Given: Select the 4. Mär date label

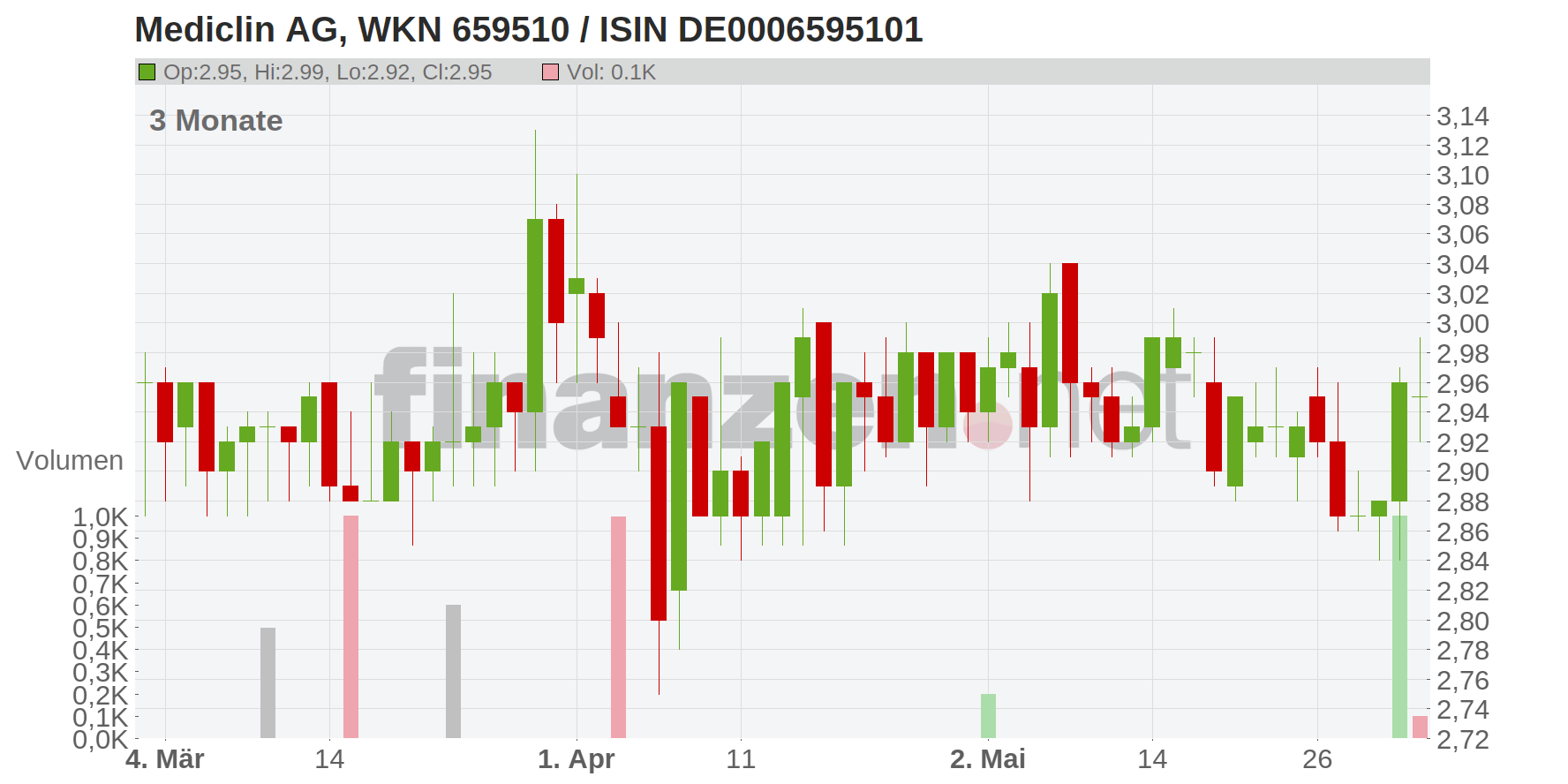Looking at the screenshot, I should click(x=165, y=759).
